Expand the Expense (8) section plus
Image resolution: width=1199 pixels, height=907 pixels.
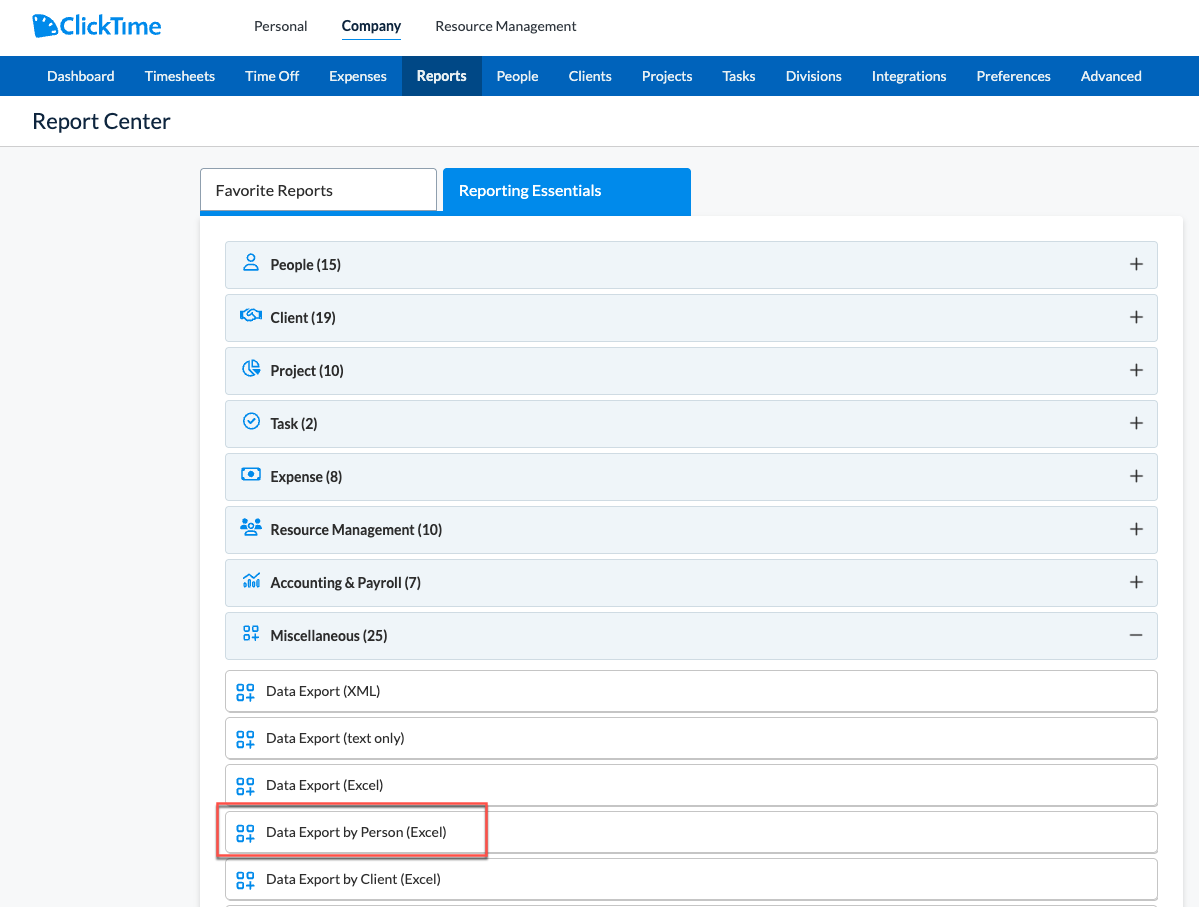1136,476
